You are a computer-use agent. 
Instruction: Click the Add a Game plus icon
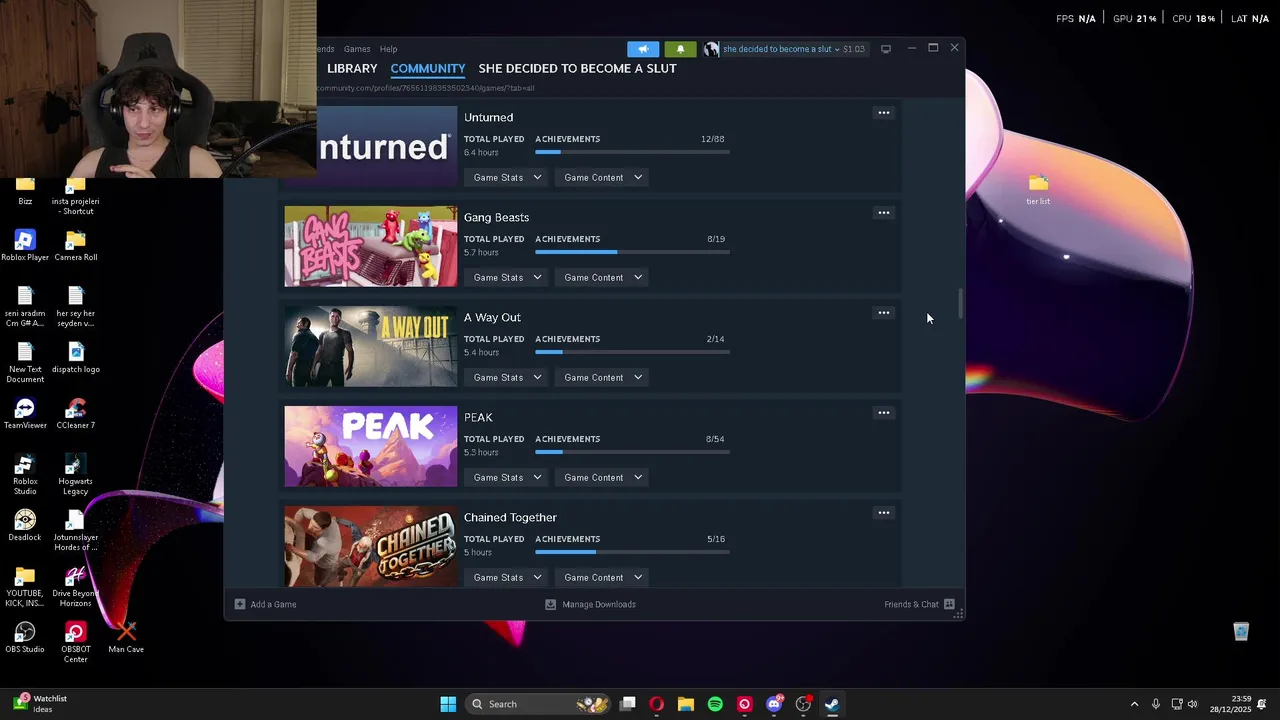(240, 604)
